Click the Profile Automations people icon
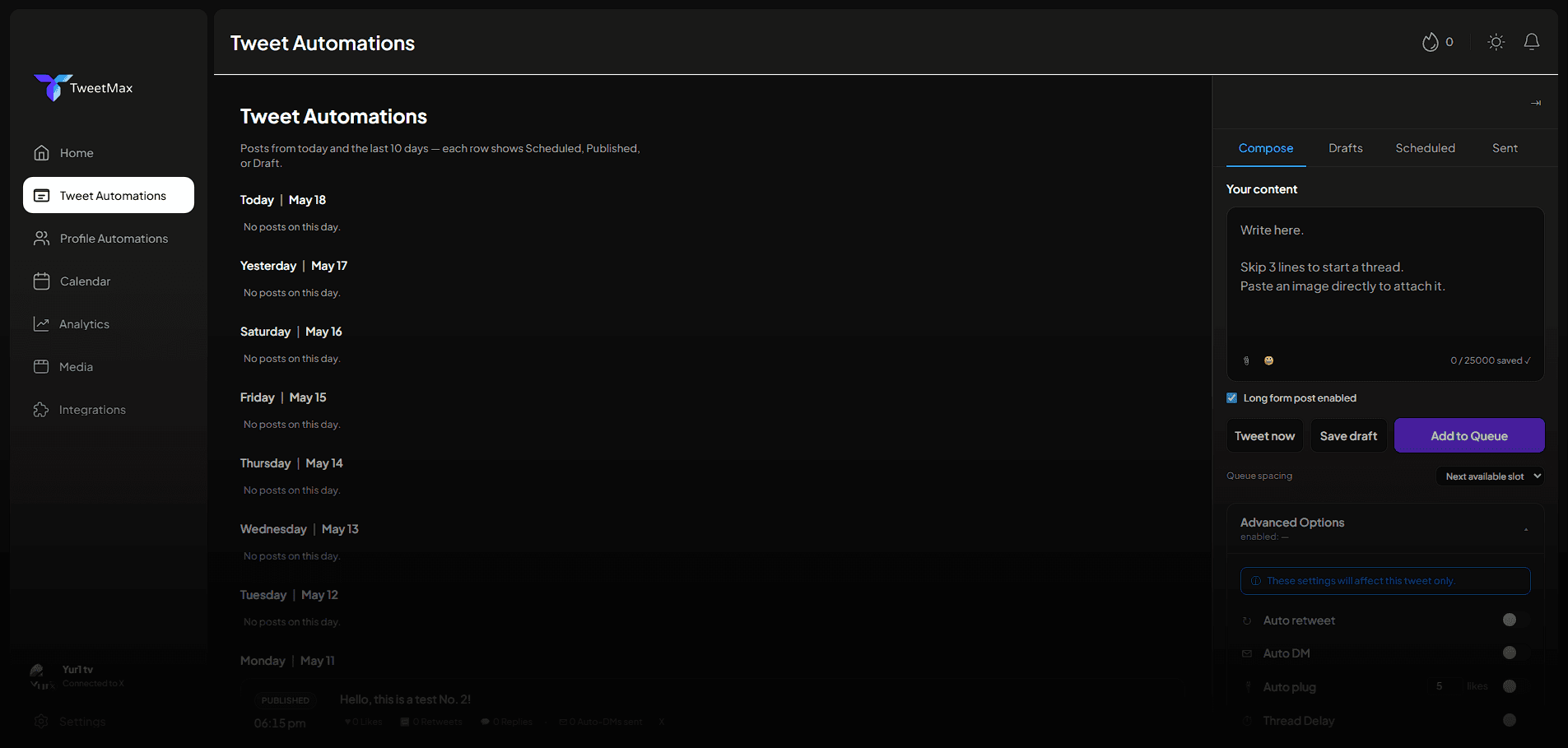 click(x=41, y=239)
